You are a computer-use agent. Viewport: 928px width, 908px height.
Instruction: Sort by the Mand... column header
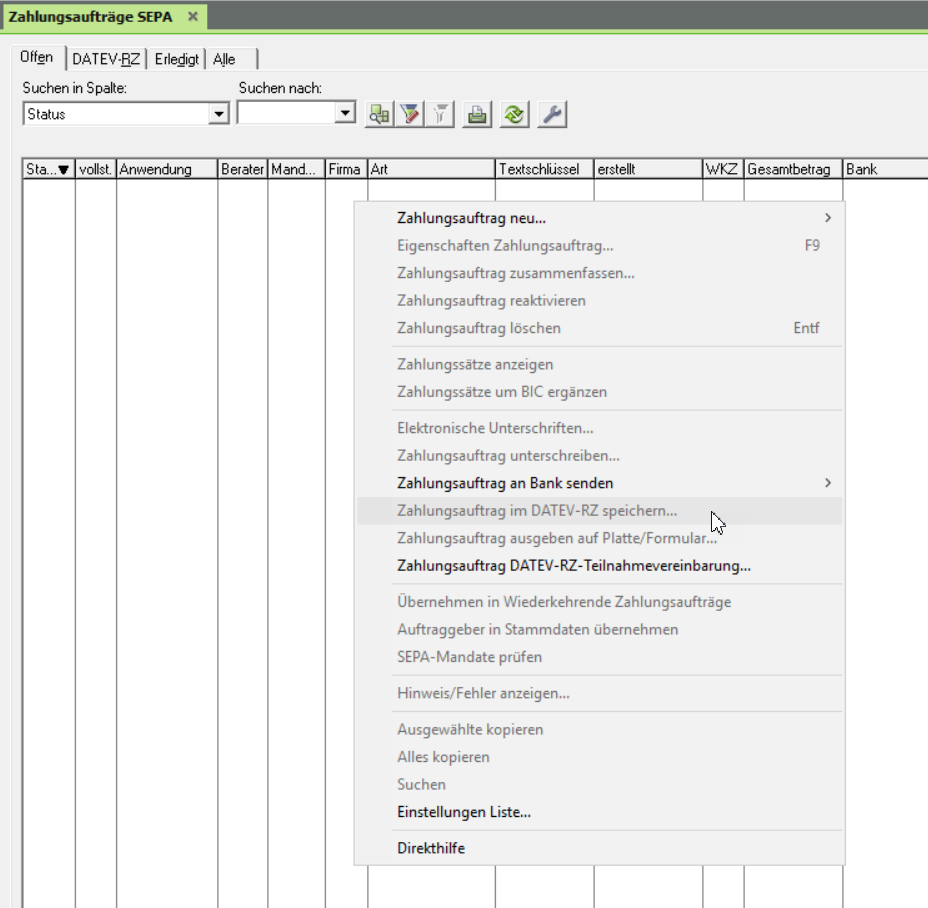[x=296, y=169]
